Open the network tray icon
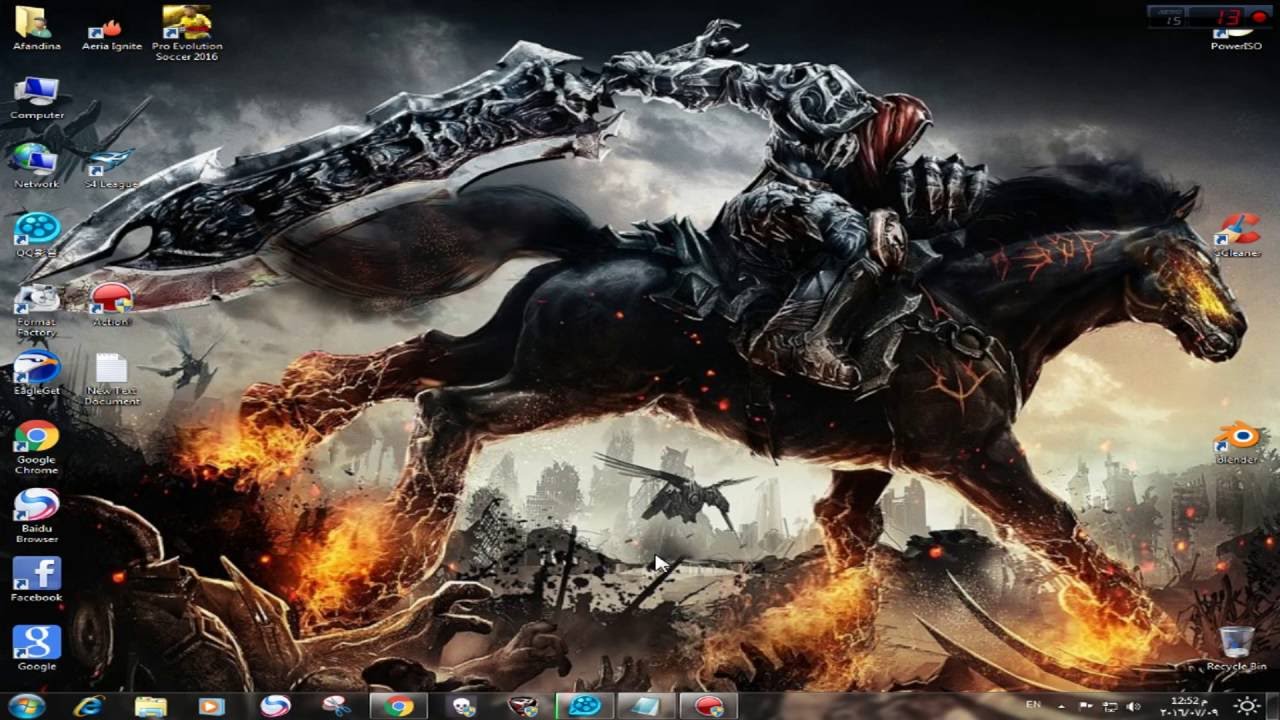This screenshot has height=720, width=1280. pos(1110,706)
